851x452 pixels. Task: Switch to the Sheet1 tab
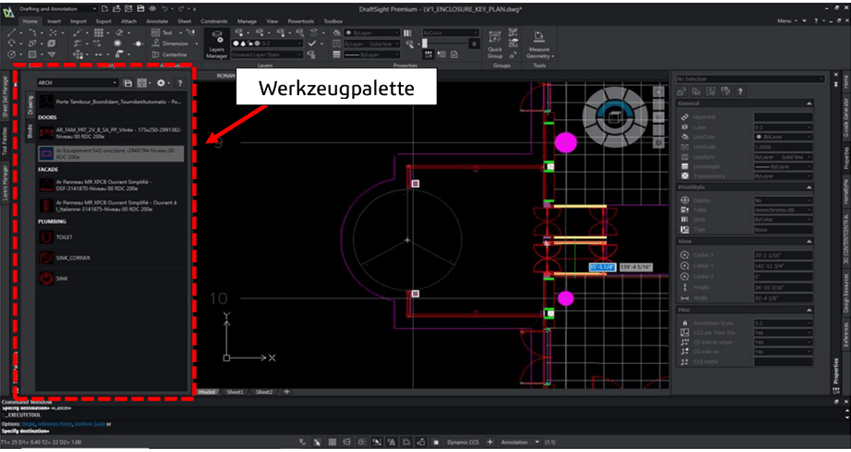(235, 392)
